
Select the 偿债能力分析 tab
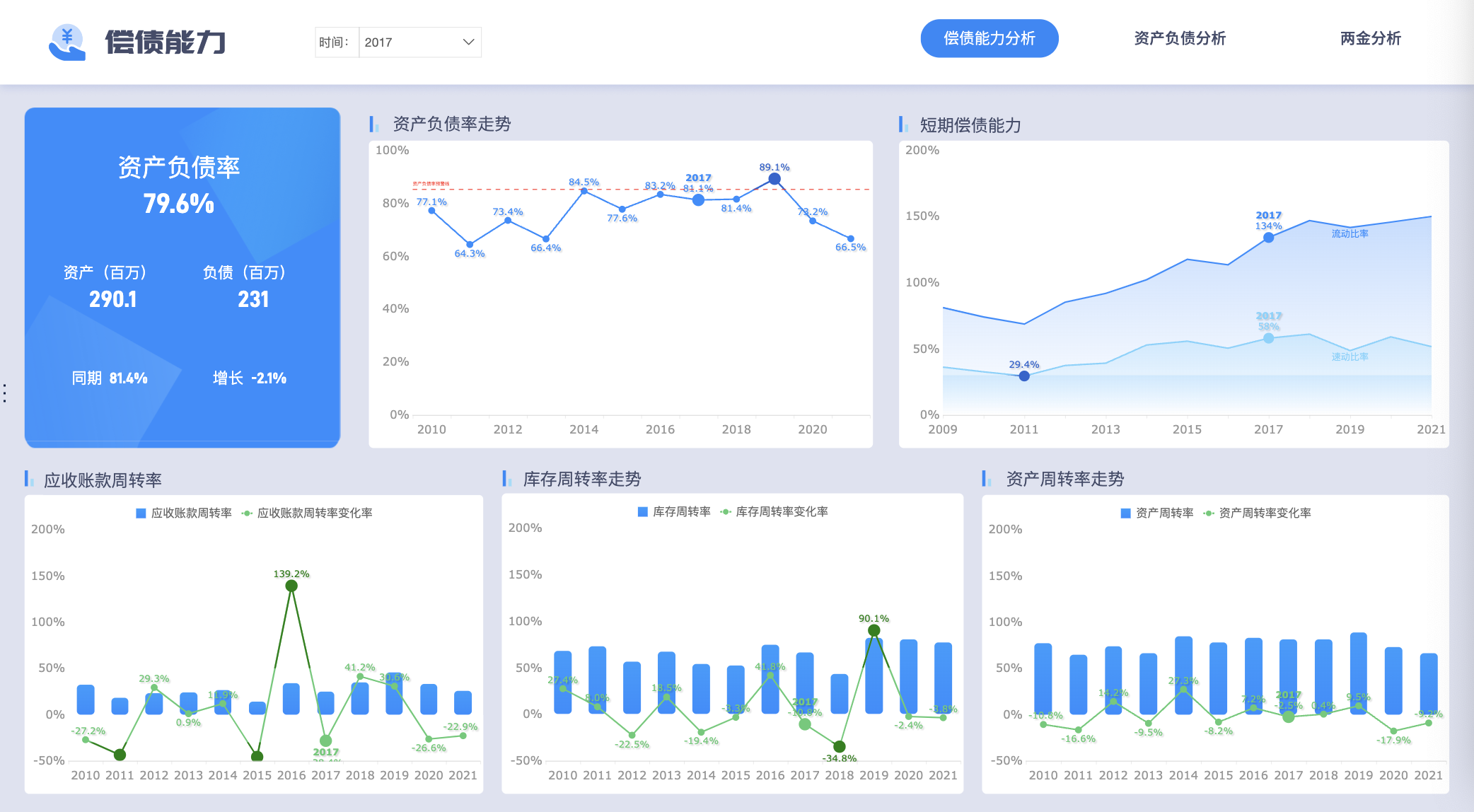989,38
